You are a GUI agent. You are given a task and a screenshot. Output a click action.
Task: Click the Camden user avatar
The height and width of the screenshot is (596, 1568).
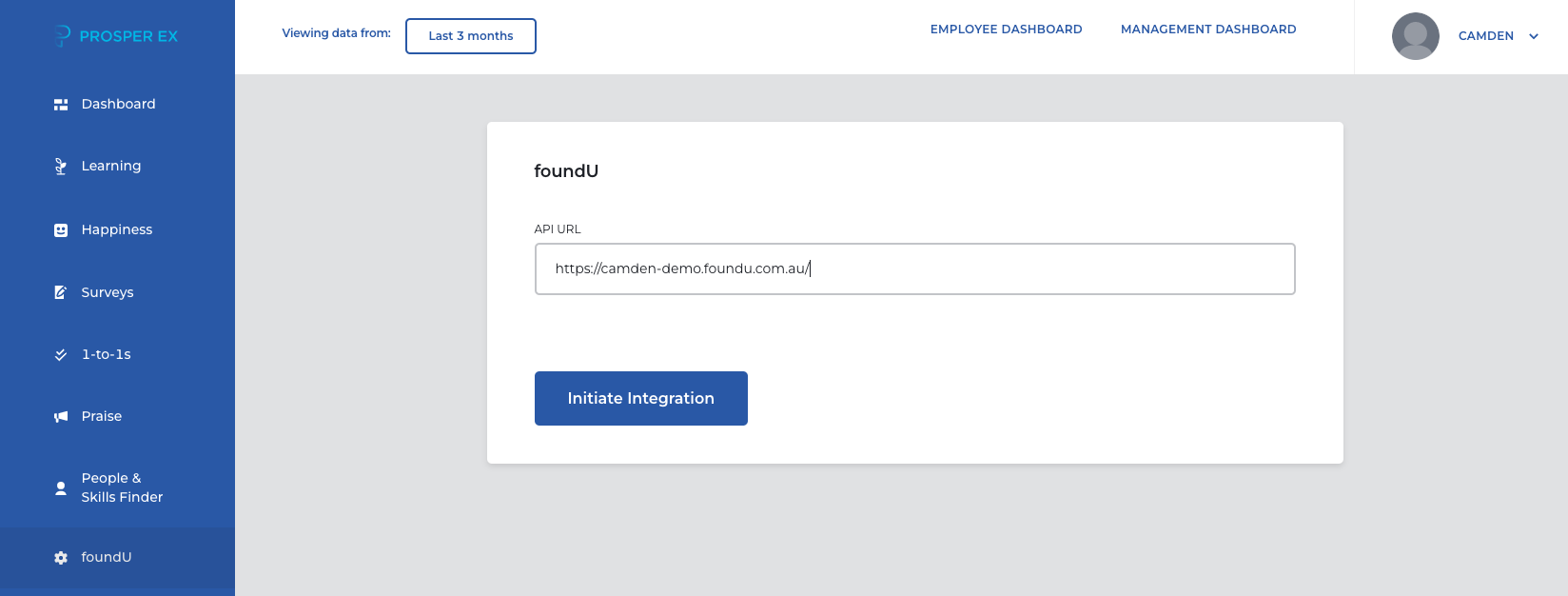coord(1415,36)
